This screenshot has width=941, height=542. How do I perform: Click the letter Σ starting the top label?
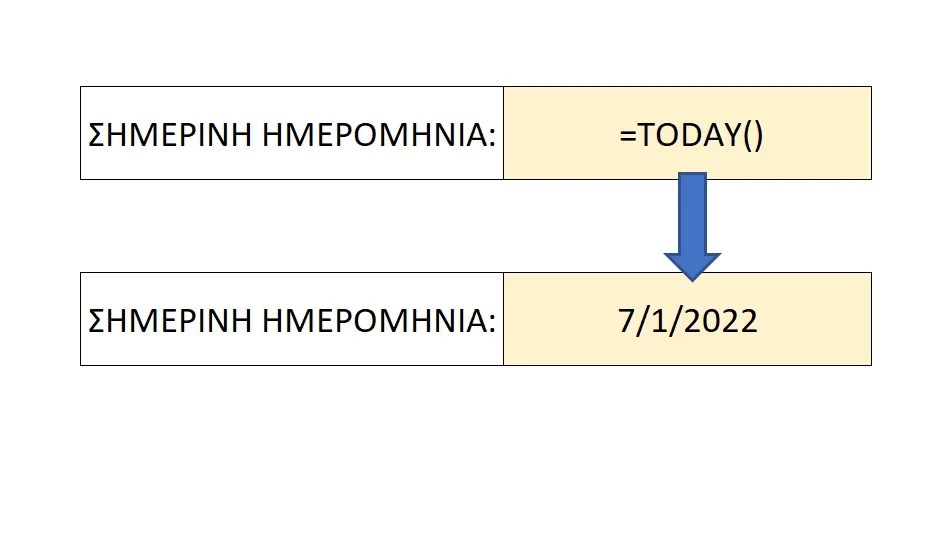[x=97, y=134]
